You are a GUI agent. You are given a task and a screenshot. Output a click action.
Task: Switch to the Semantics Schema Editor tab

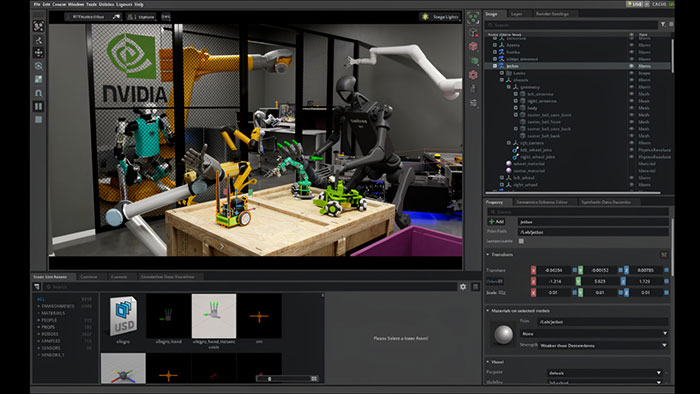(x=542, y=202)
